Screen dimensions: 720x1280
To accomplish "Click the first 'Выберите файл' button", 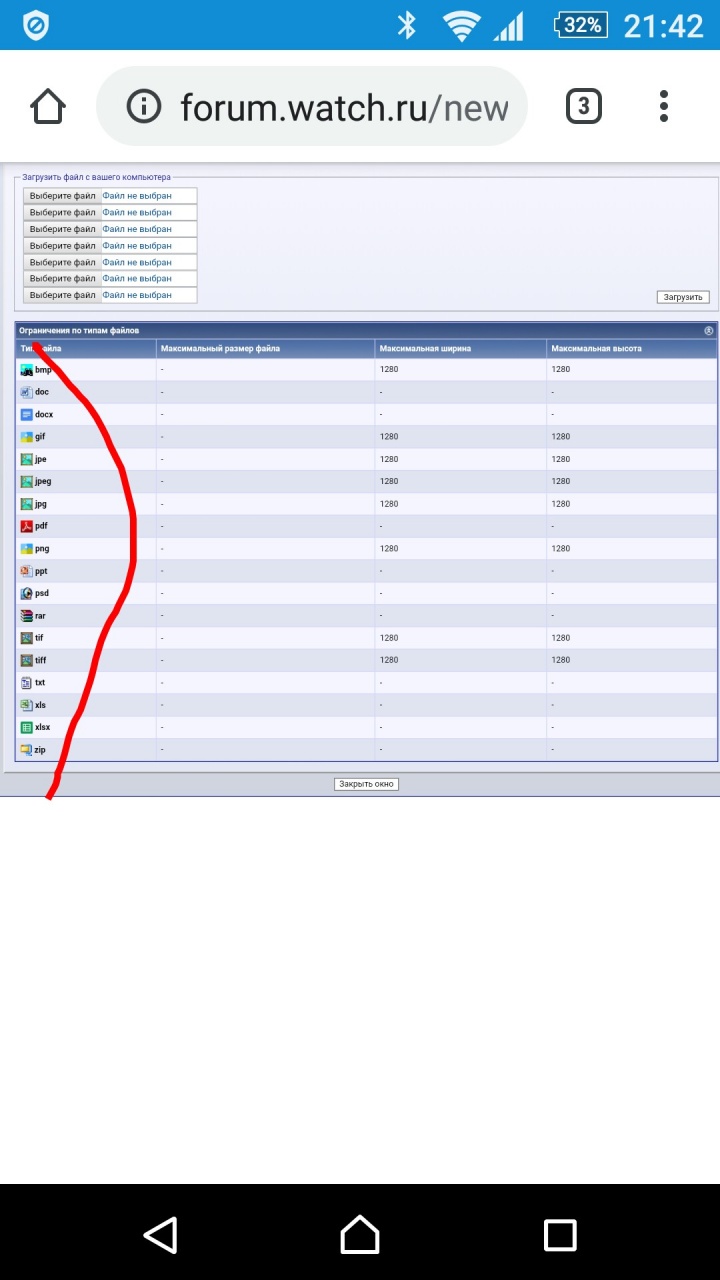I will click(x=62, y=196).
